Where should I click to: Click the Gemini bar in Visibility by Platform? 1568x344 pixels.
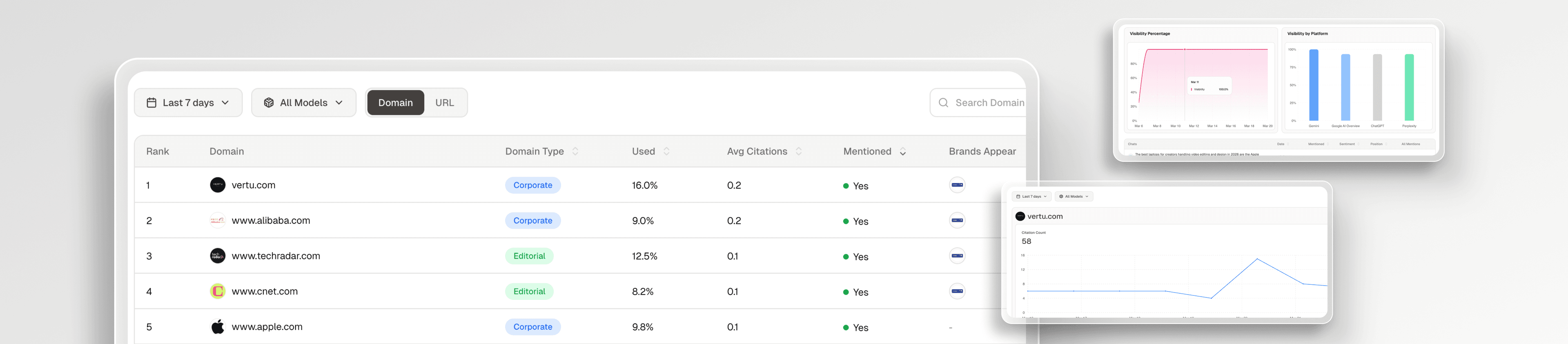[x=1314, y=85]
